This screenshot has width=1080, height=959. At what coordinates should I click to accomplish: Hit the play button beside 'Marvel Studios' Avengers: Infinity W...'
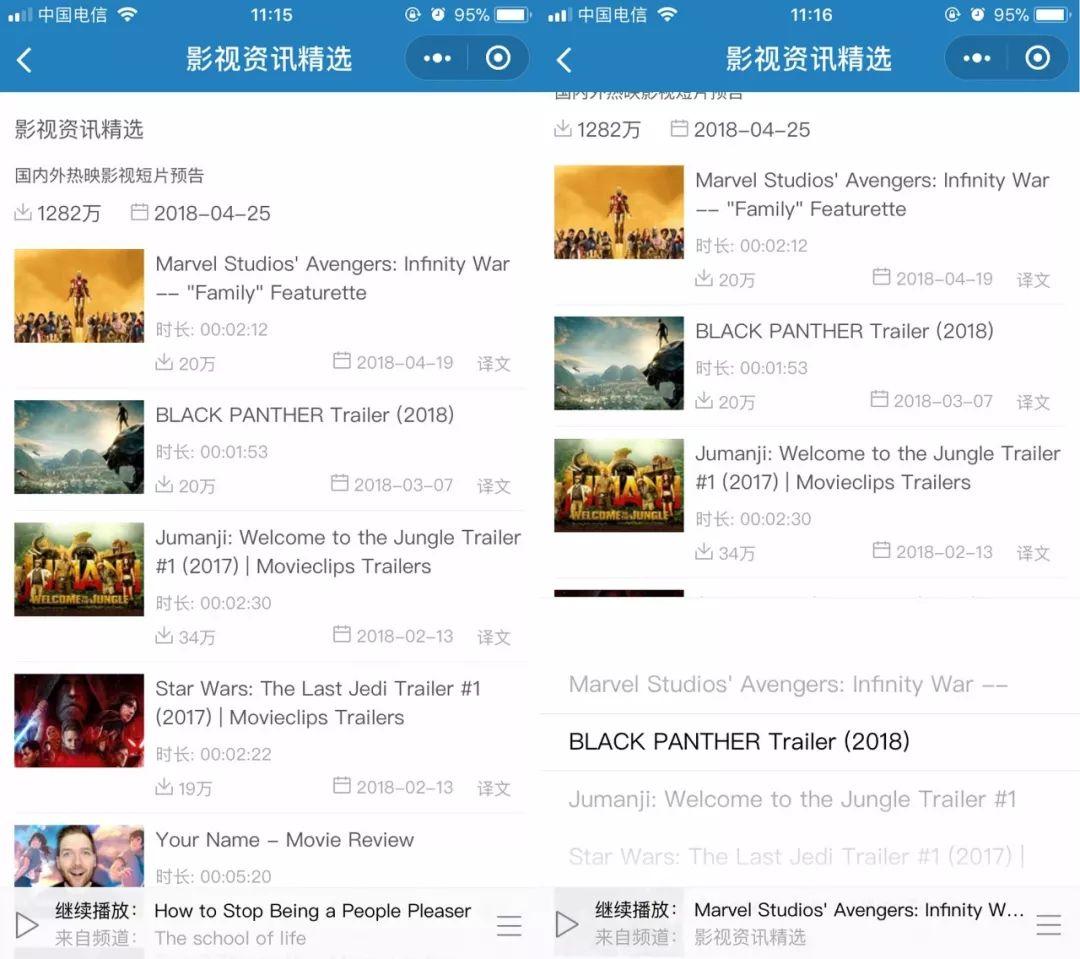point(567,925)
